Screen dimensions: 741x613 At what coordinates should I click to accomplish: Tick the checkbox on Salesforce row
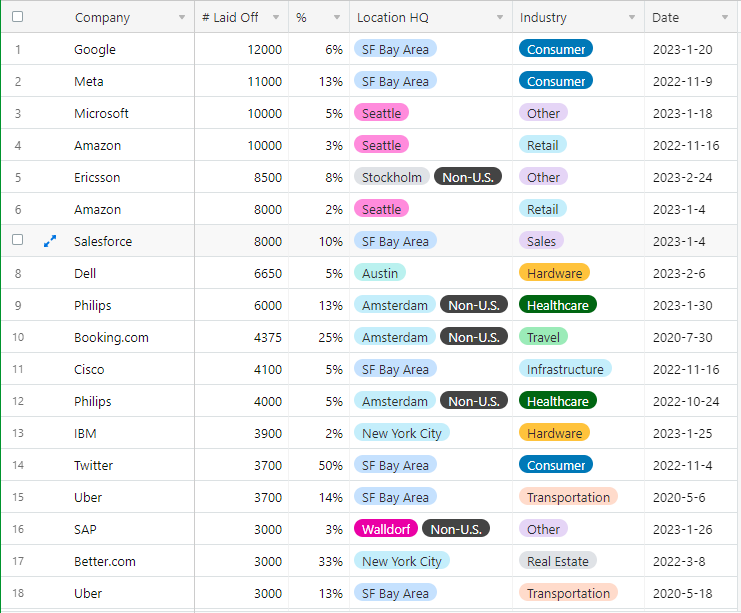point(17,240)
